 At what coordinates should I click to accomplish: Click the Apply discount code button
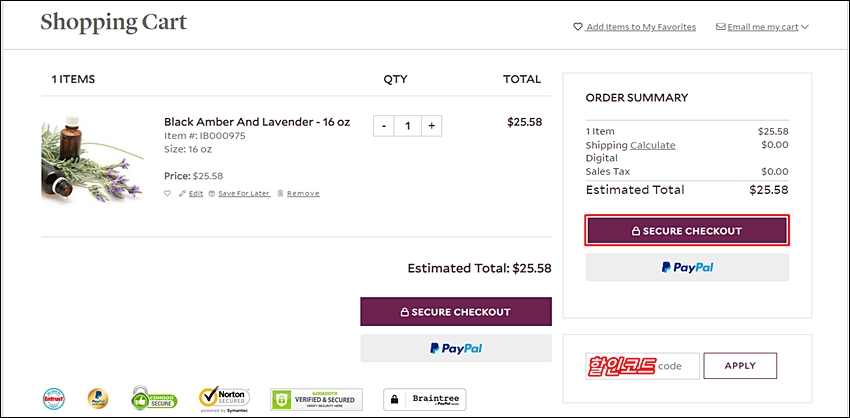point(740,366)
